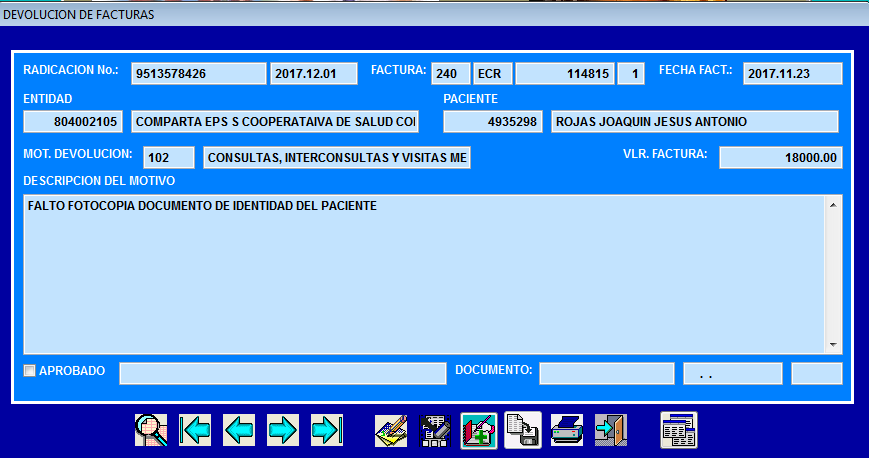Image resolution: width=869 pixels, height=458 pixels.
Task: Click the edit pencil notepad icon
Action: pyautogui.click(x=391, y=430)
